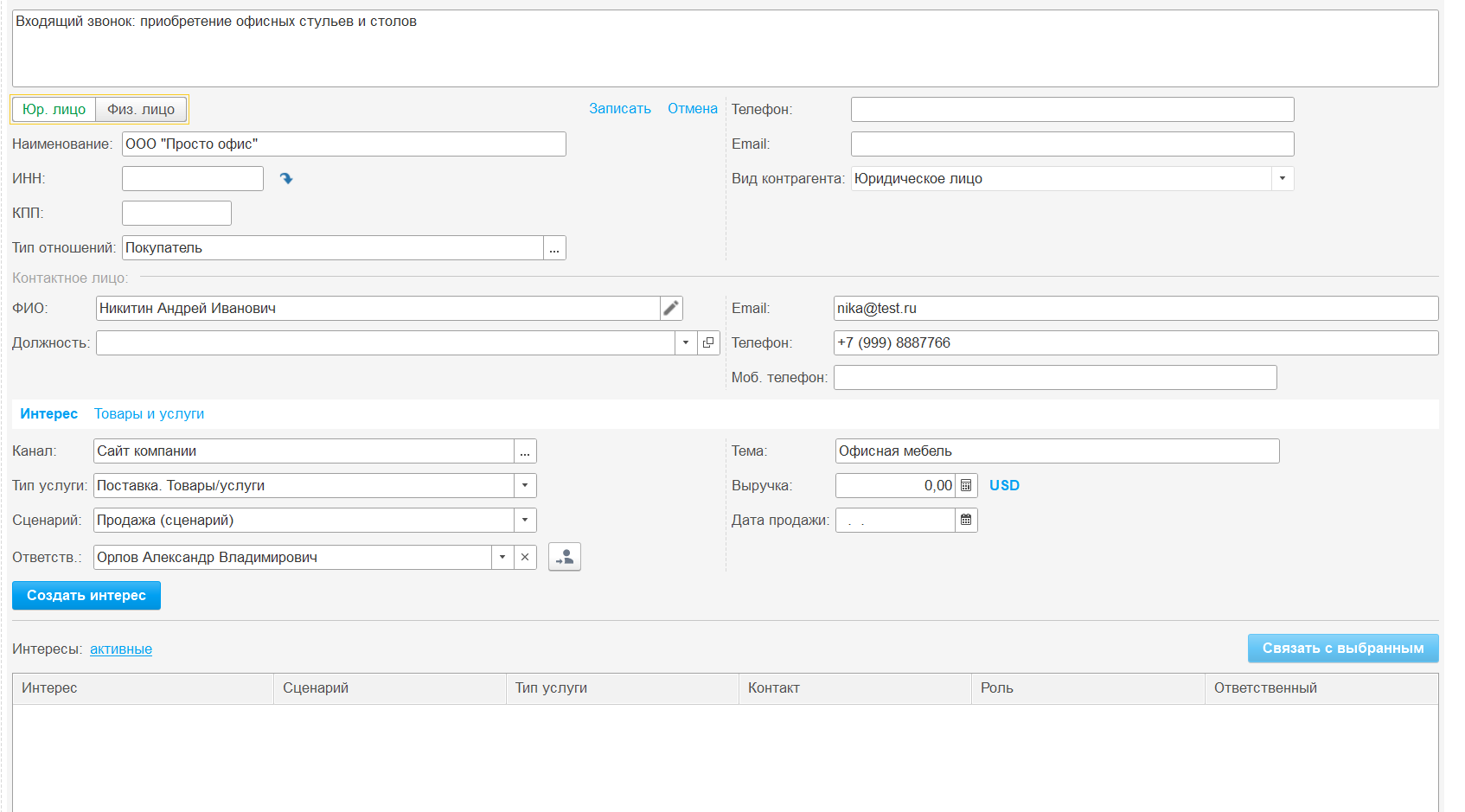Screen dimensions: 1465x812
Task: Click the активные interests filter link
Action: 121,649
